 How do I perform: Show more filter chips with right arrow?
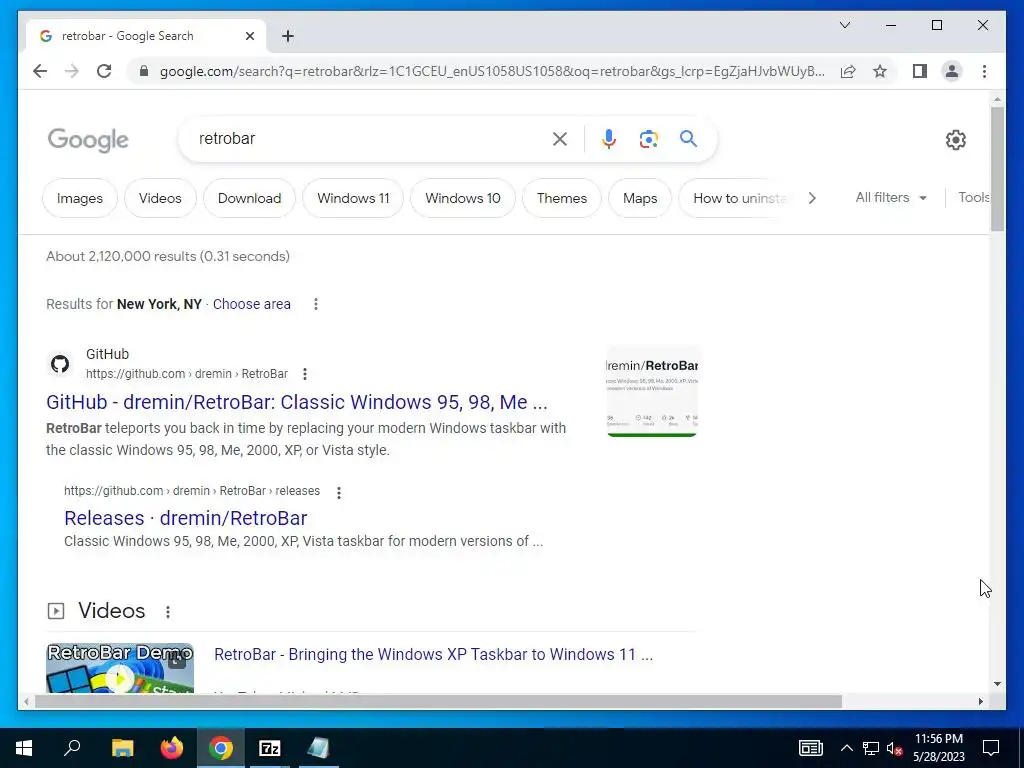(812, 198)
